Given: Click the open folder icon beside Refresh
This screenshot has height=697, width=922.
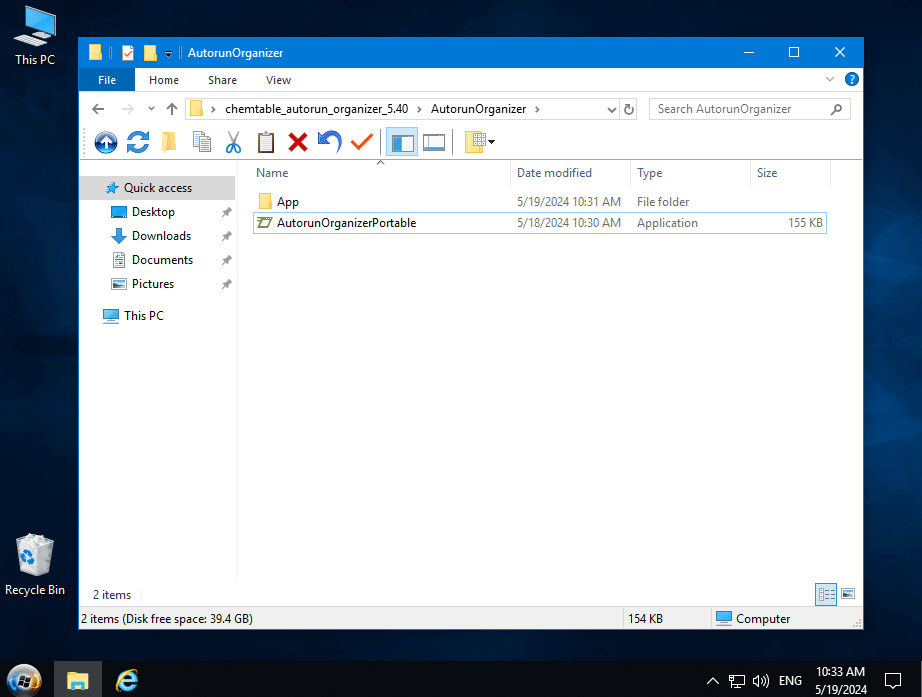Looking at the screenshot, I should pos(169,142).
